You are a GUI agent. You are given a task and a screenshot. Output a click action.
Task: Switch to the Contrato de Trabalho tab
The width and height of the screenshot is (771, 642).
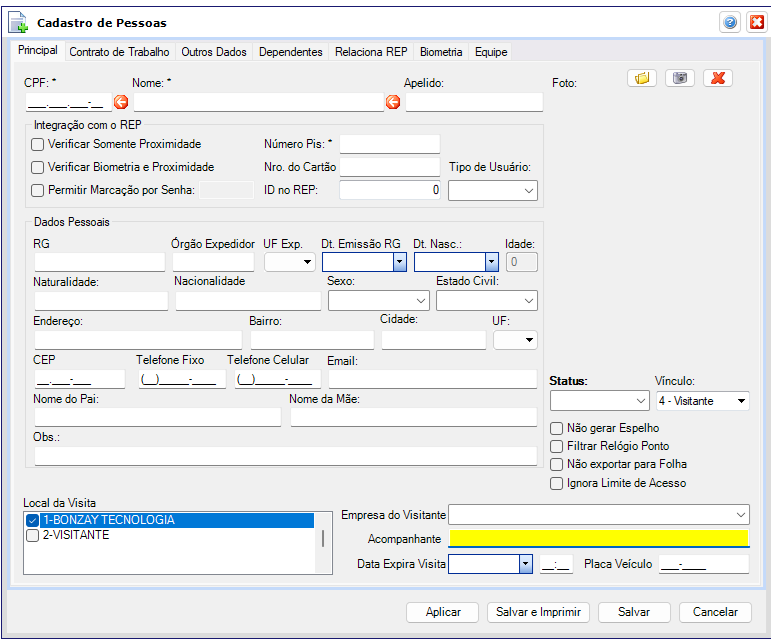tap(119, 51)
